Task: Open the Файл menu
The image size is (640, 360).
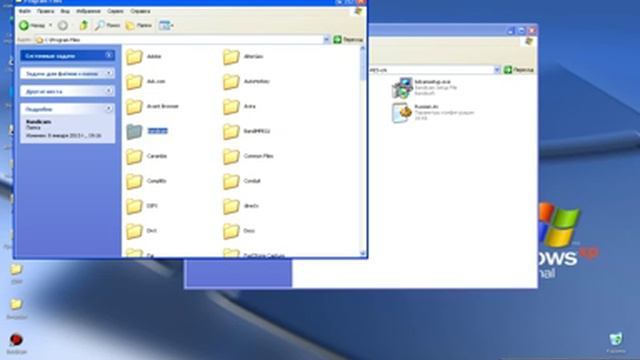Action: tap(25, 11)
